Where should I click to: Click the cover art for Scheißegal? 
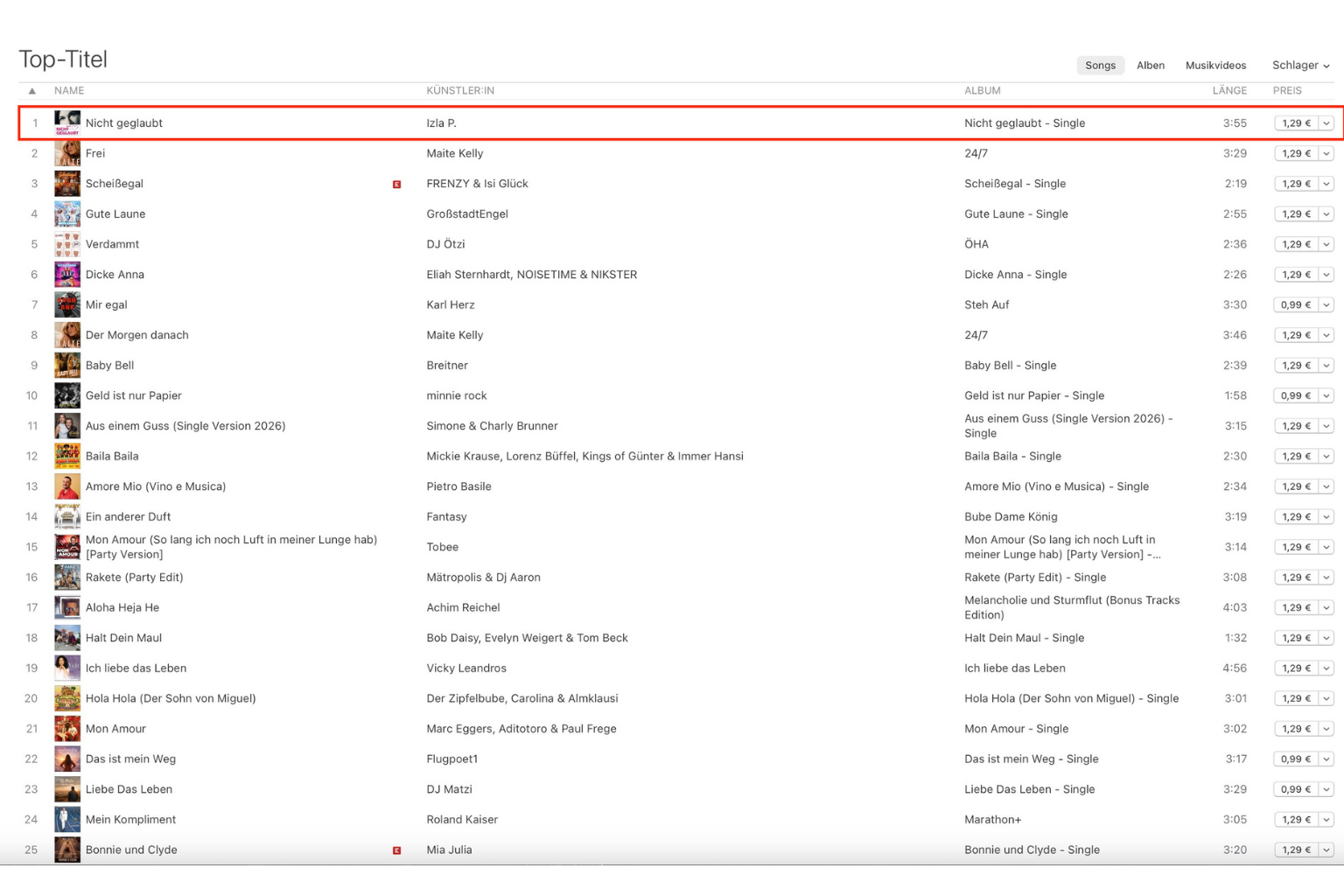[x=67, y=184]
